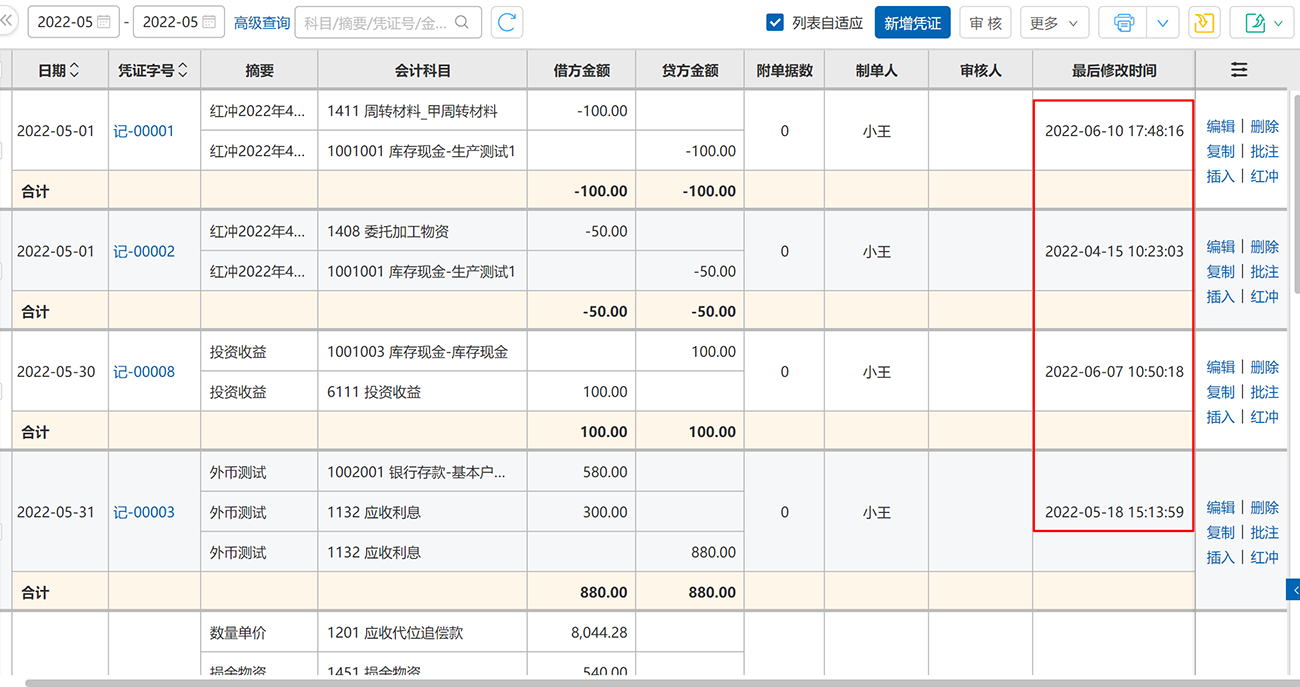Click the printer icon in the toolbar

(x=1123, y=22)
